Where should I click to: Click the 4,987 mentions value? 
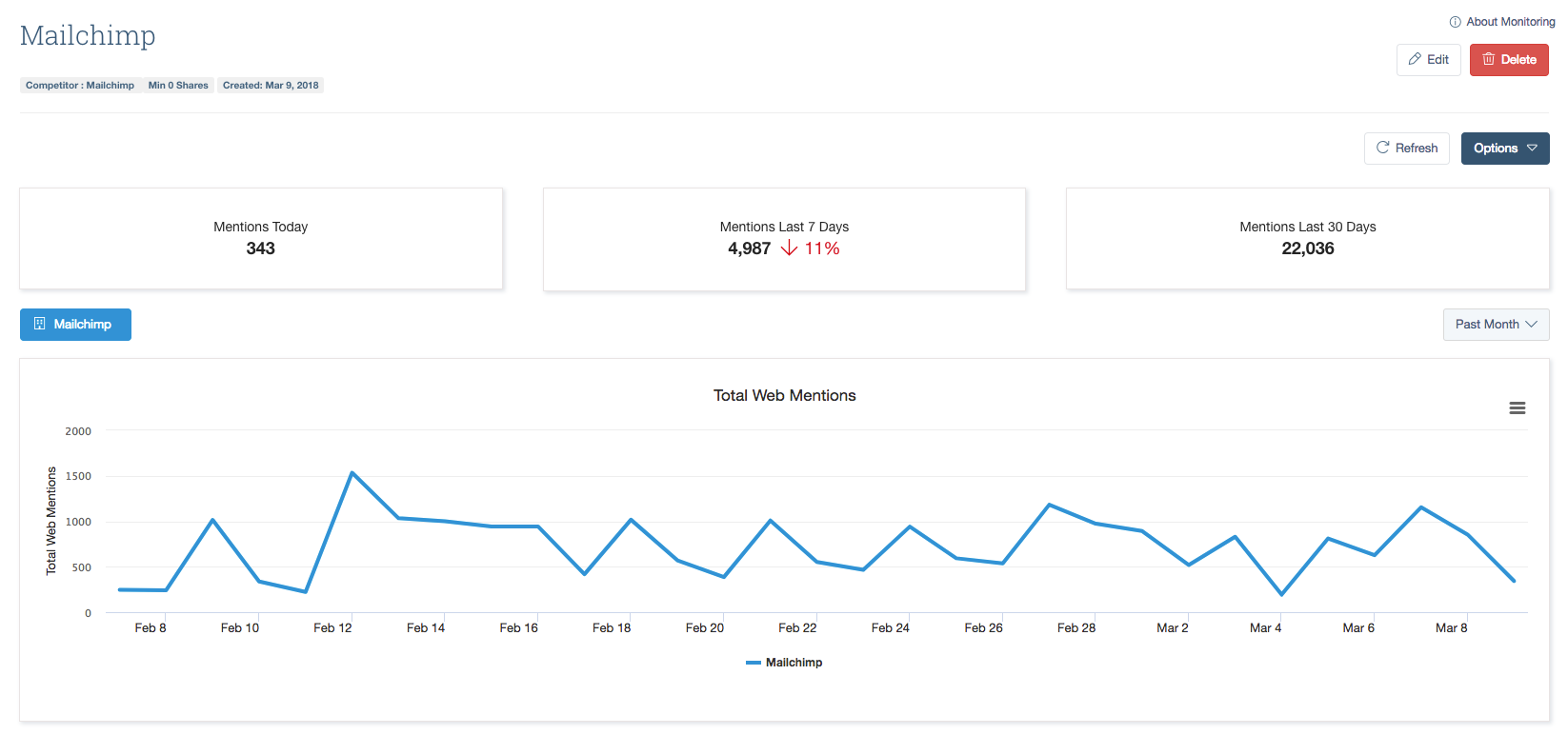point(750,248)
